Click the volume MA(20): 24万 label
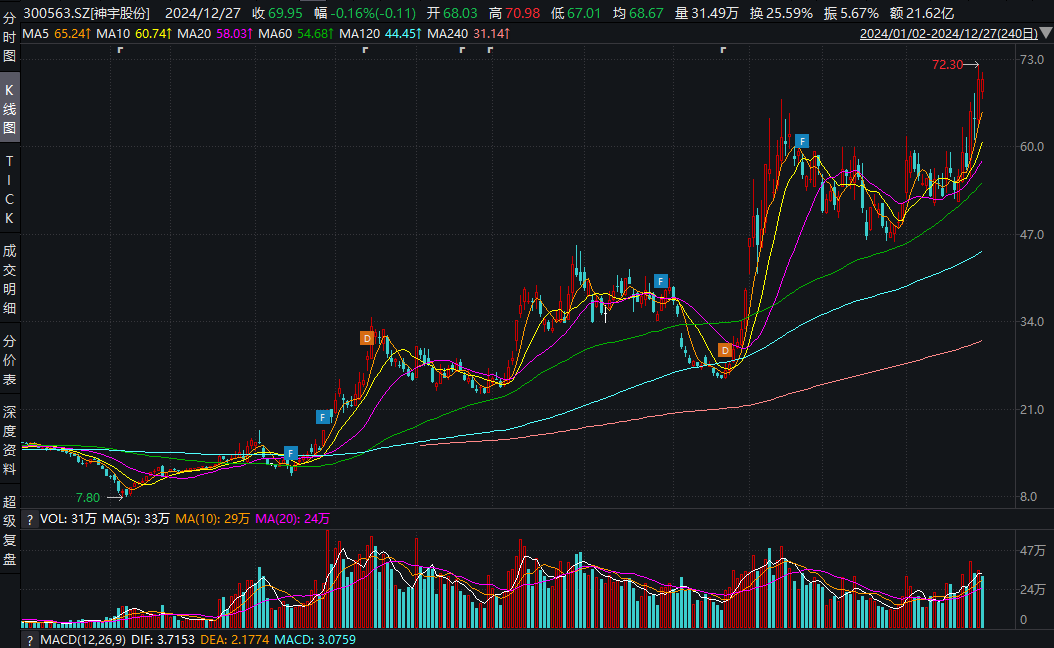1054x648 pixels. point(292,519)
